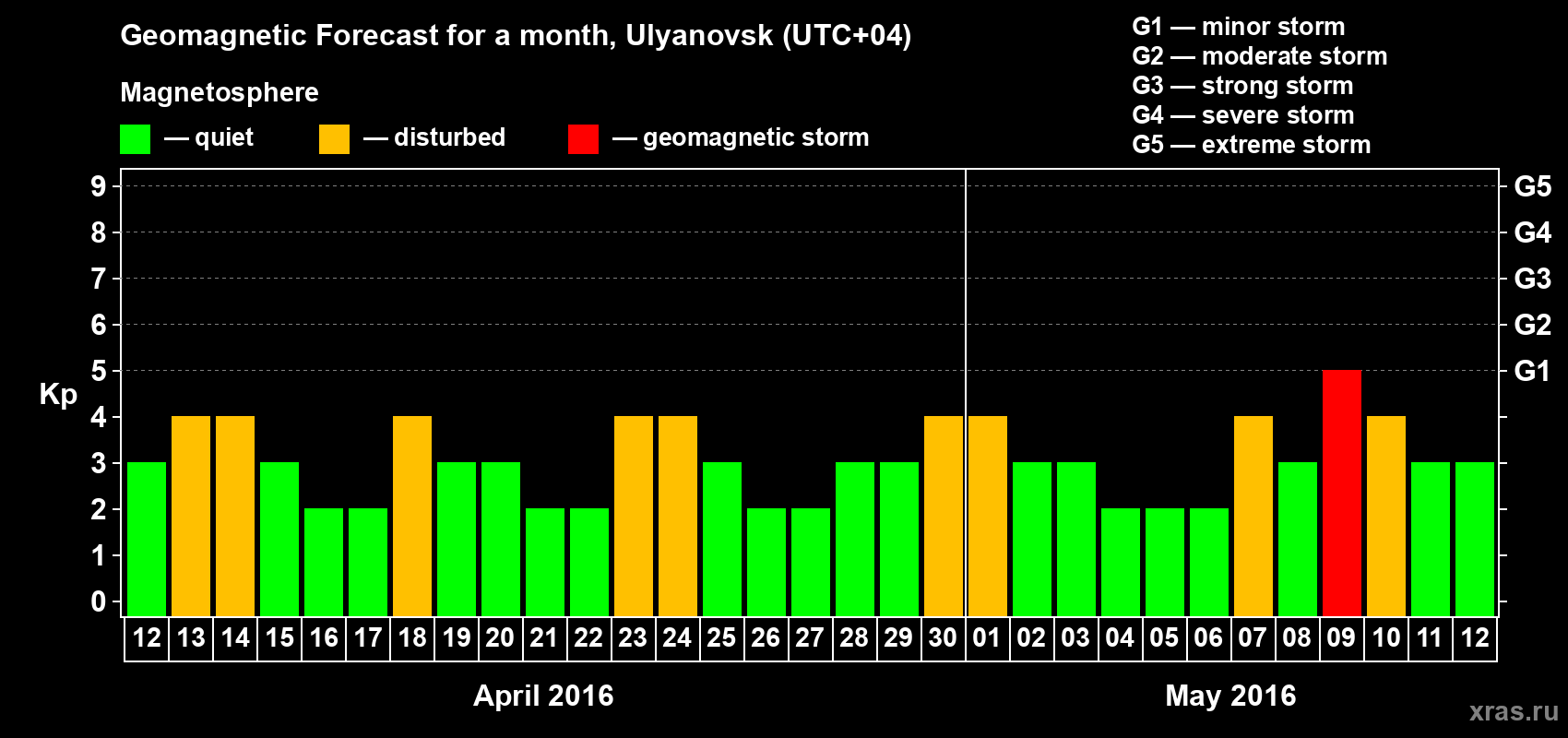Screen dimensions: 1568x738
Task: Select the green bar for April 15
Action: pyautogui.click(x=279, y=539)
